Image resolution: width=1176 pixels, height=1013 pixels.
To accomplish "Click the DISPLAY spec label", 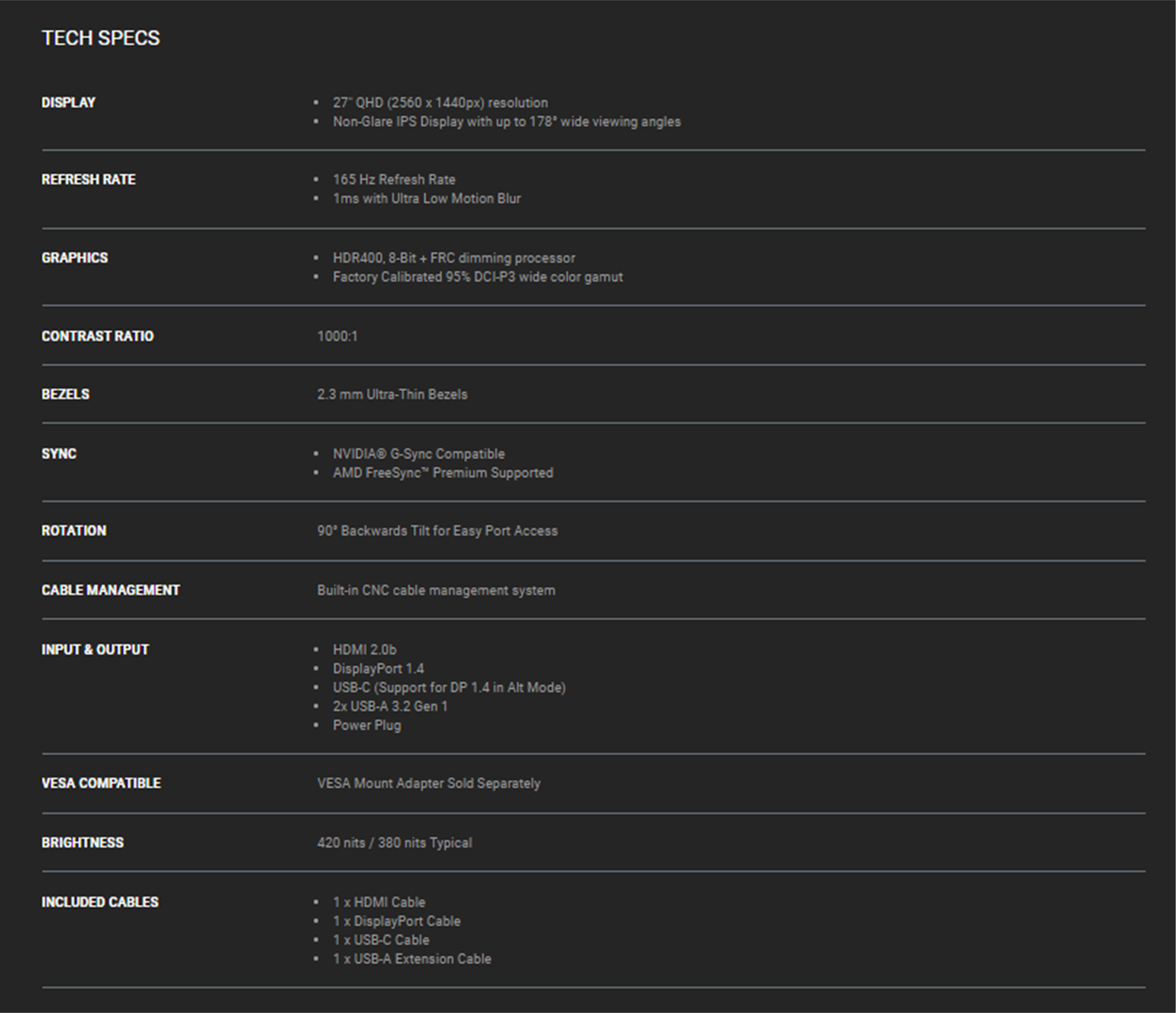I will click(68, 103).
